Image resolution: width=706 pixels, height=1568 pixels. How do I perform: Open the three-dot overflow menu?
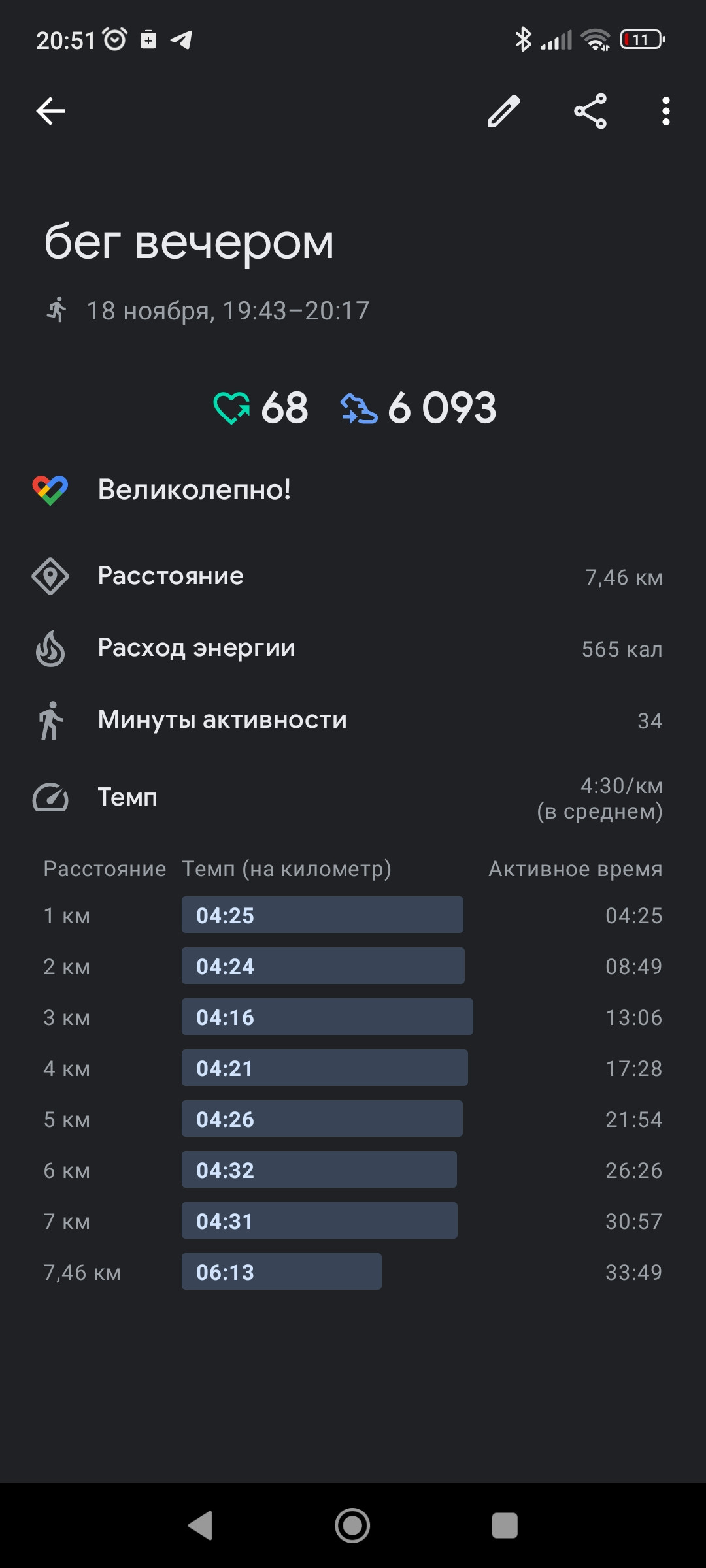(665, 111)
